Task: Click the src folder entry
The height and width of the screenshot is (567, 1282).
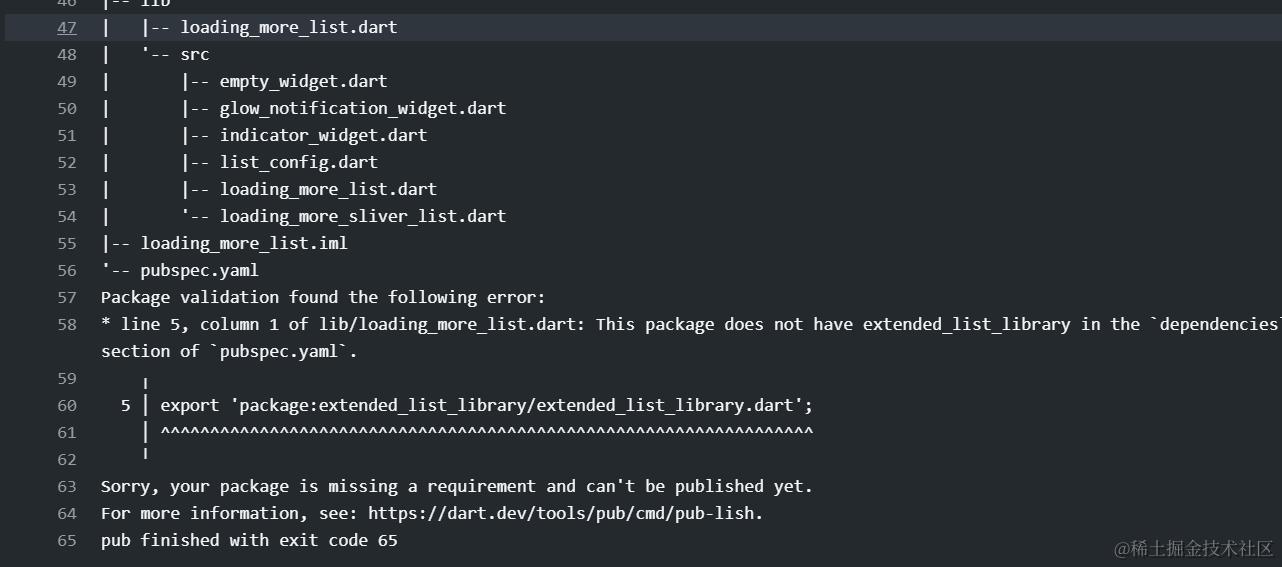Action: point(194,54)
